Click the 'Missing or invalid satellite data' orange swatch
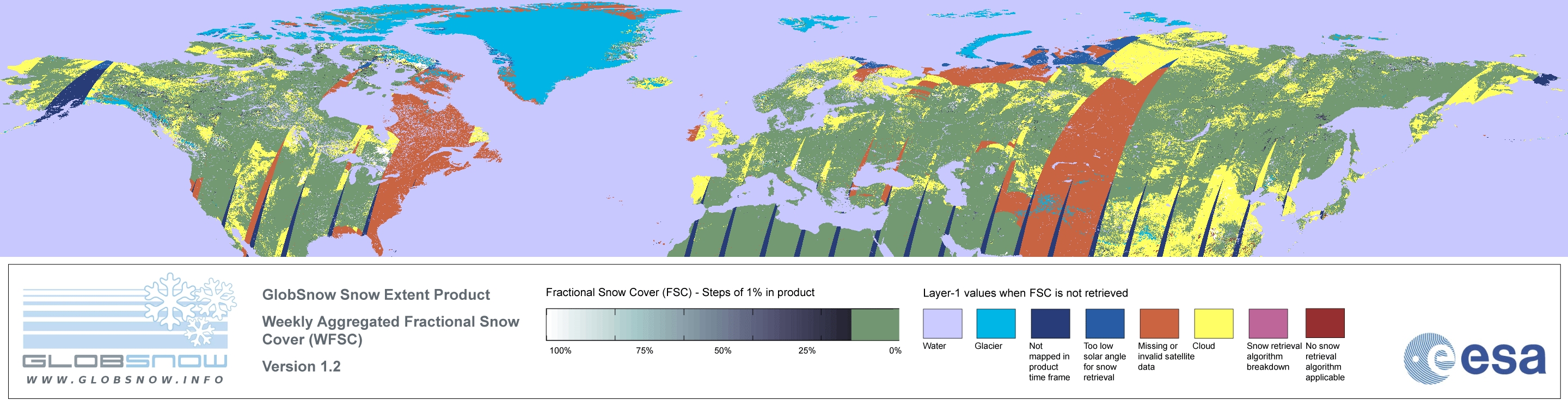Viewport: 1568px width, 406px height. click(1159, 323)
